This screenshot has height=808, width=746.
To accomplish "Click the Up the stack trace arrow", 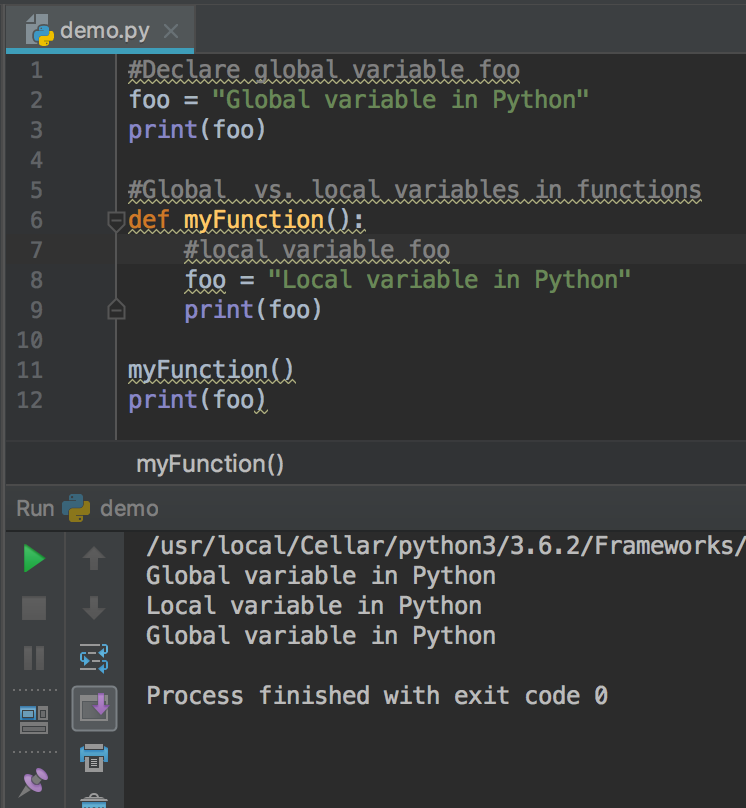I will coord(94,559).
